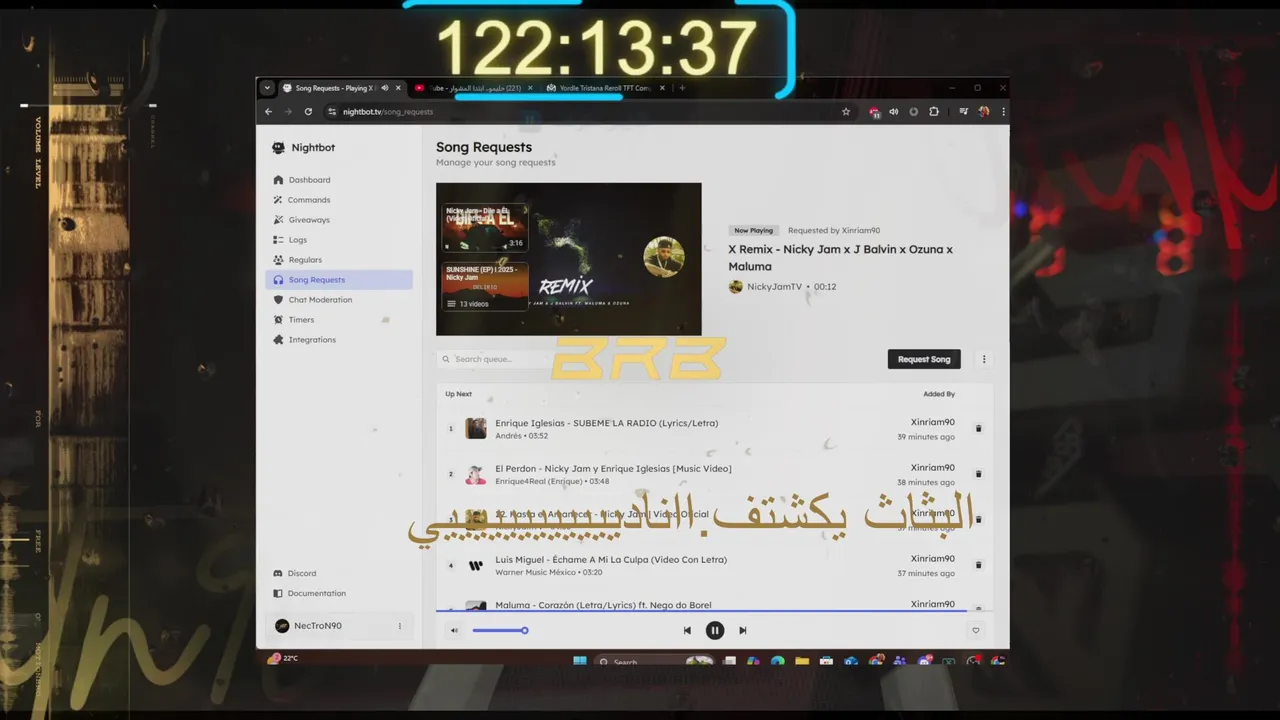Open the Dashboard page in the sidebar
1280x720 pixels.
pos(339,180)
